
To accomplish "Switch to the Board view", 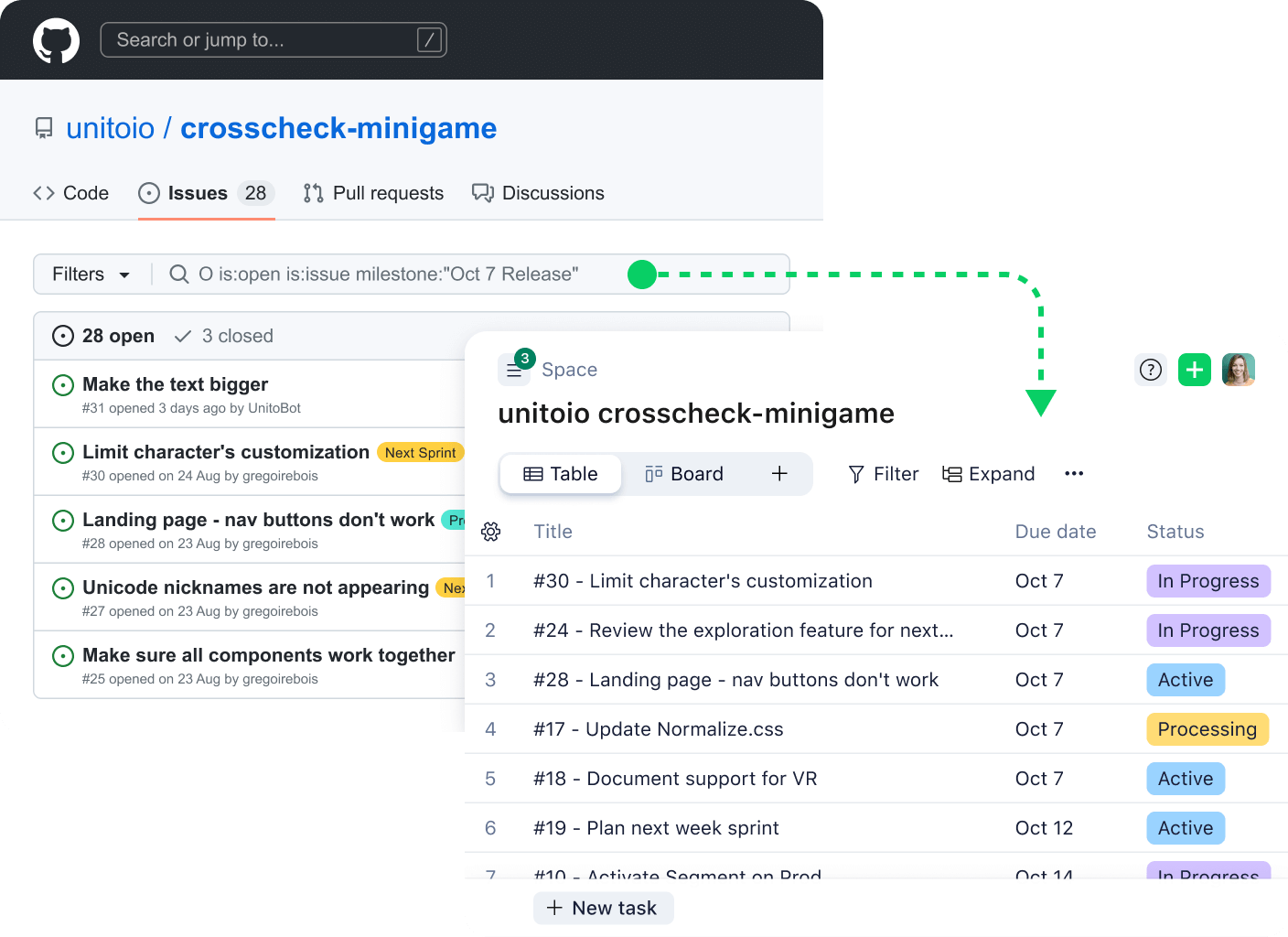I will click(x=684, y=474).
